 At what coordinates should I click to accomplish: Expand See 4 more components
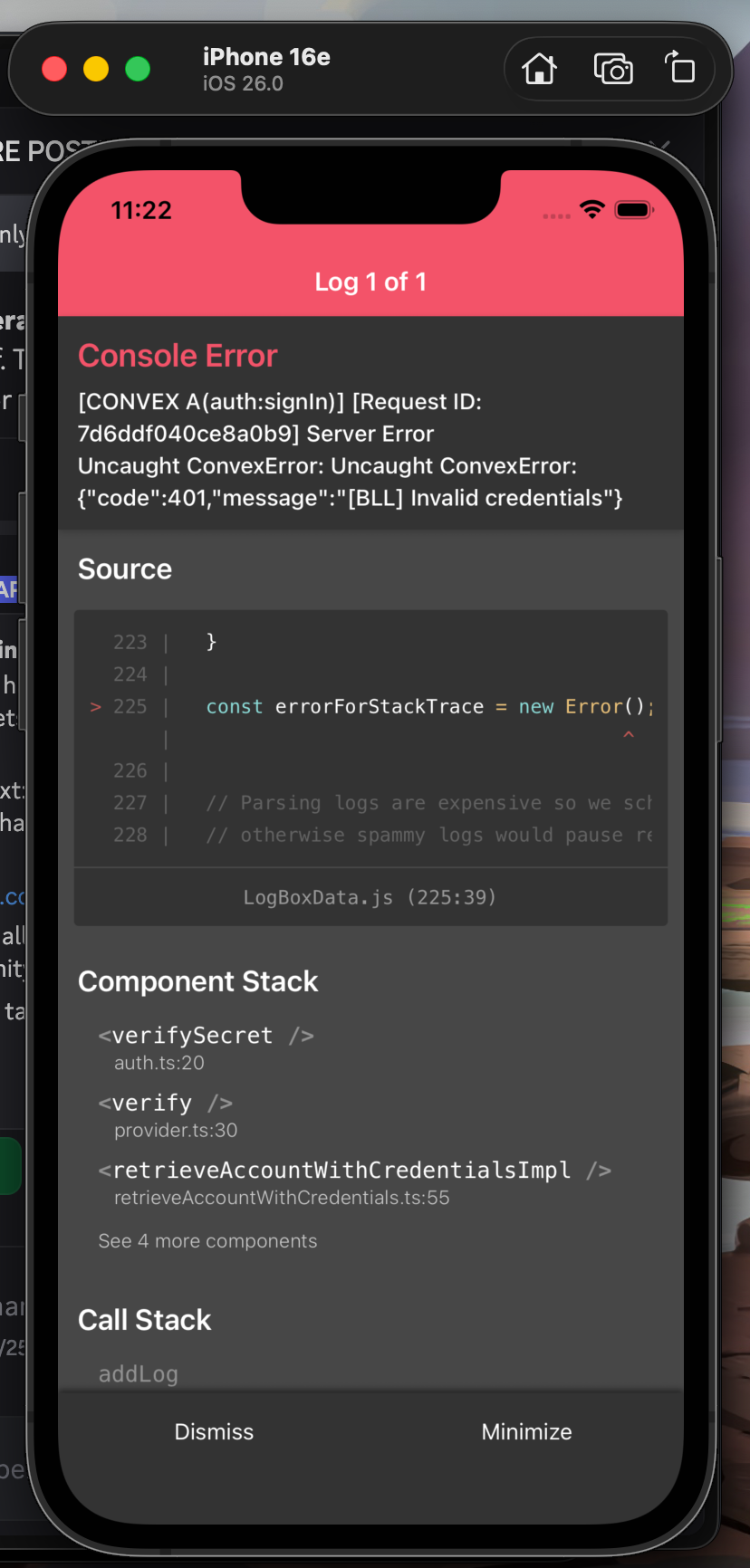[x=207, y=1241]
